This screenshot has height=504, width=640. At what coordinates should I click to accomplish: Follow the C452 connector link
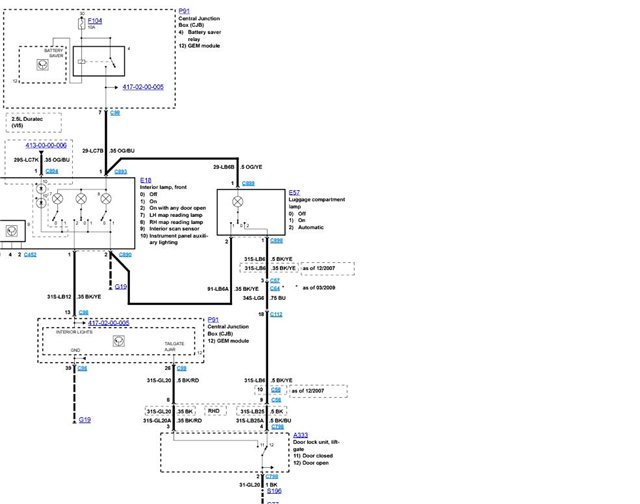30,255
